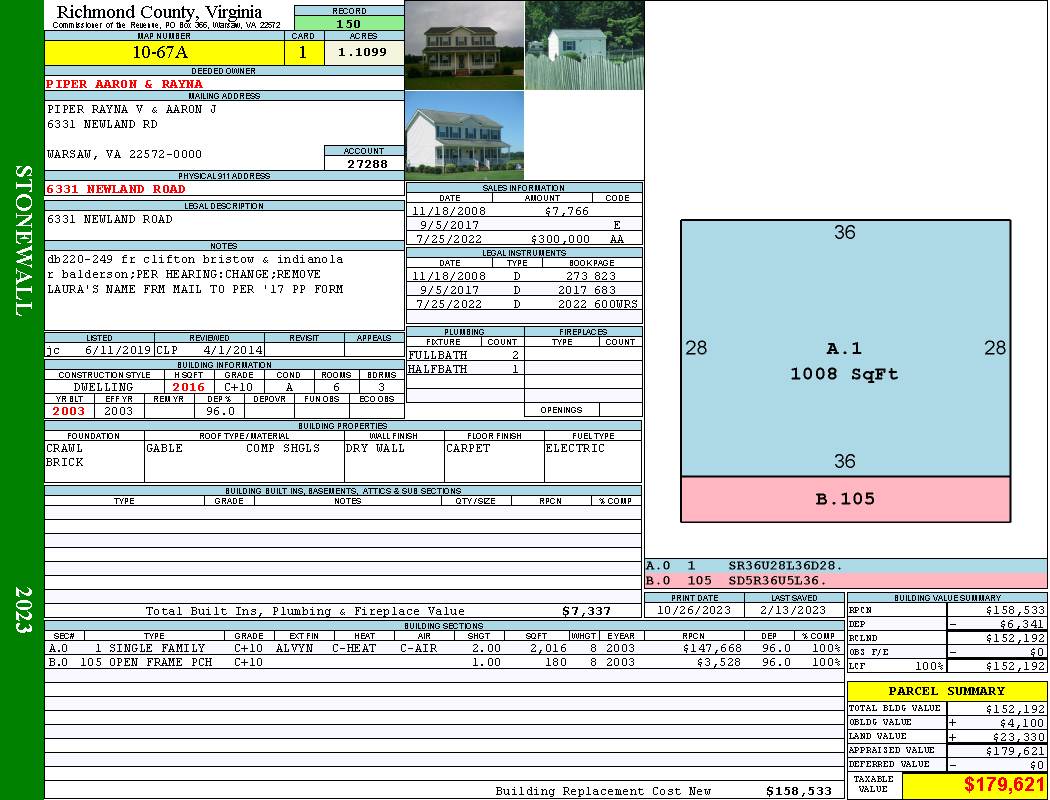
Task: Open the front house photo thumbnail
Action: pos(464,45)
